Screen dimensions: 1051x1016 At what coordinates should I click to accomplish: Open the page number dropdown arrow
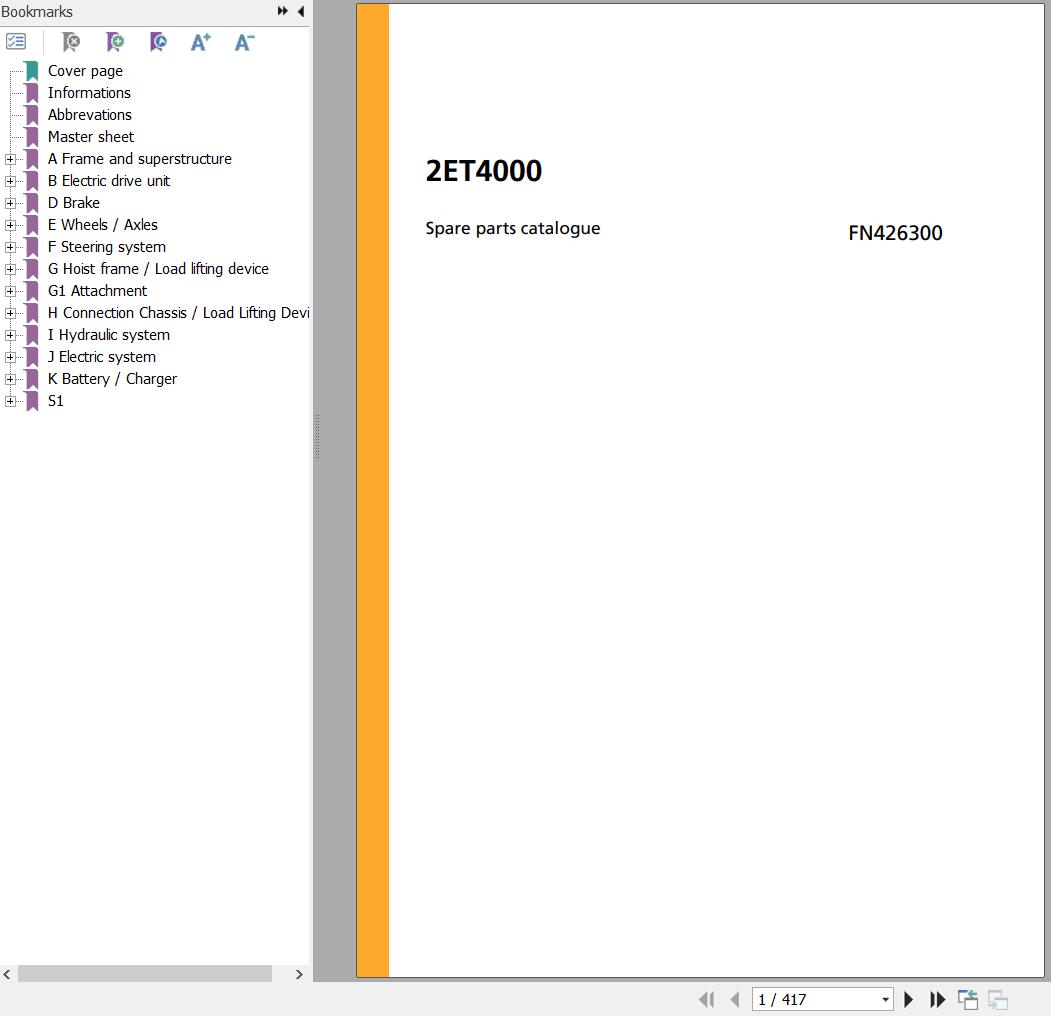tap(885, 999)
